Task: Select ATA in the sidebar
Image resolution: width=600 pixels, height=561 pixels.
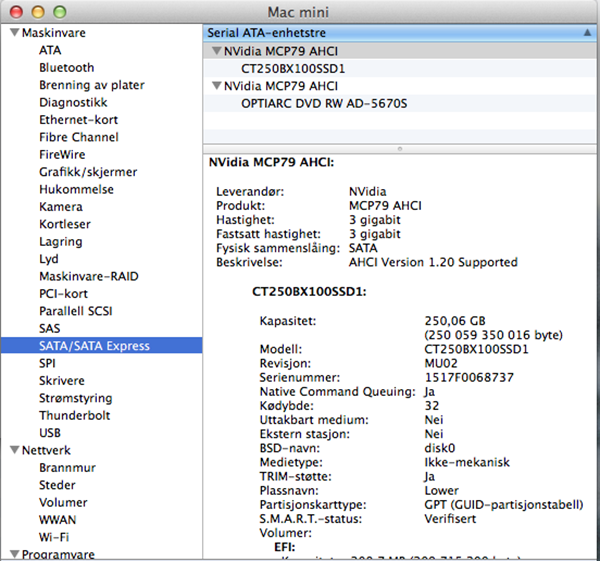Action: [x=50, y=50]
